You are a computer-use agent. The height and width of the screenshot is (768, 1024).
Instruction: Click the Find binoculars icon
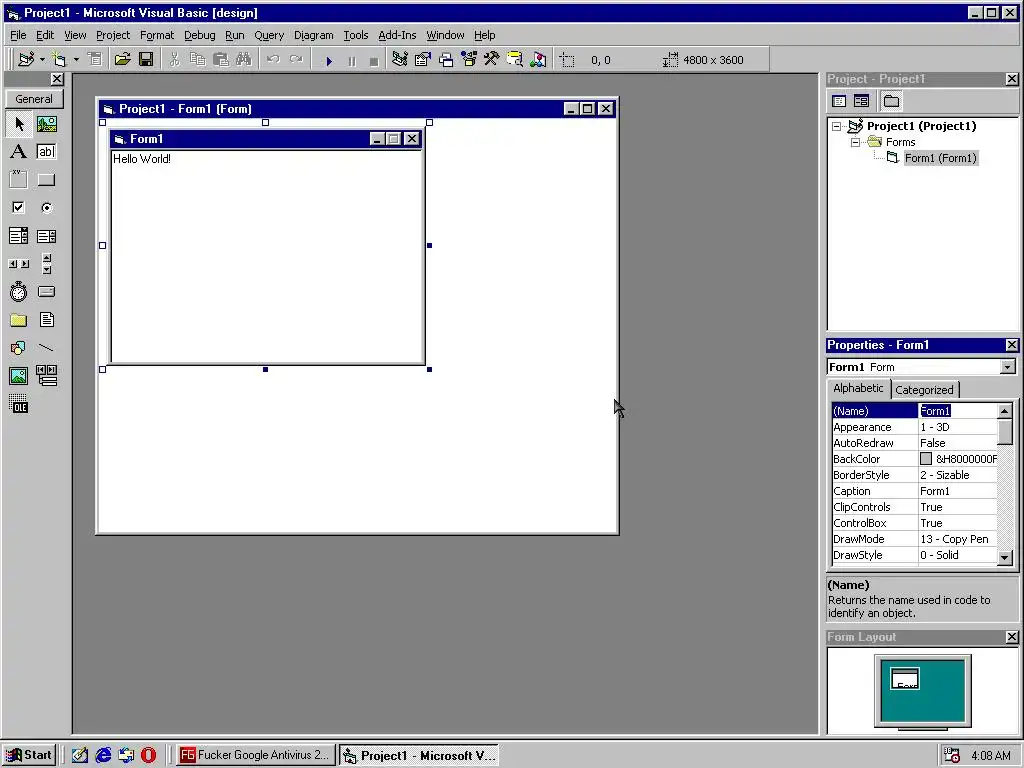tap(244, 59)
